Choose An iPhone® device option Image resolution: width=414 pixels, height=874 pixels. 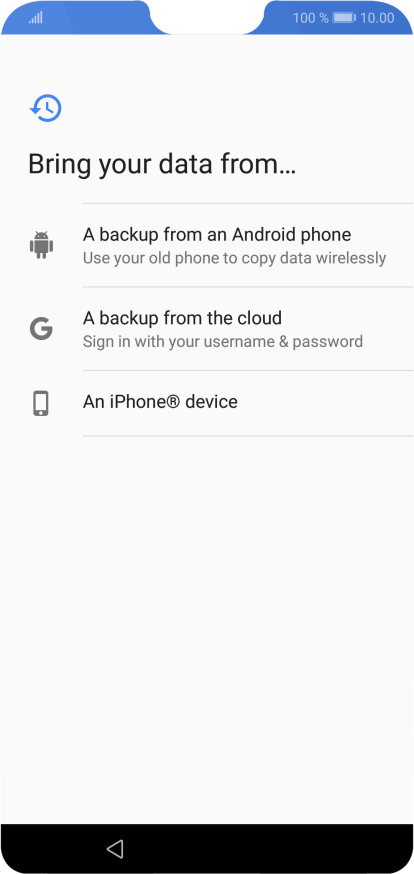[x=248, y=403]
